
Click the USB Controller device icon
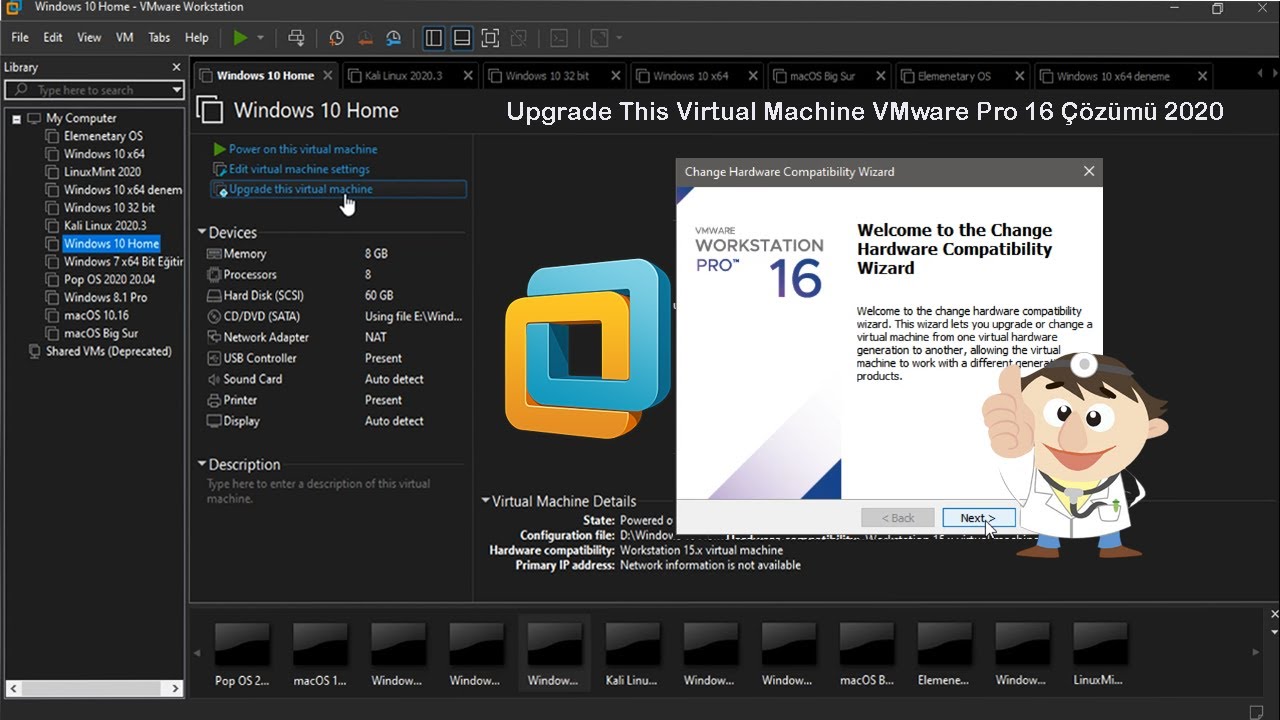click(x=213, y=359)
